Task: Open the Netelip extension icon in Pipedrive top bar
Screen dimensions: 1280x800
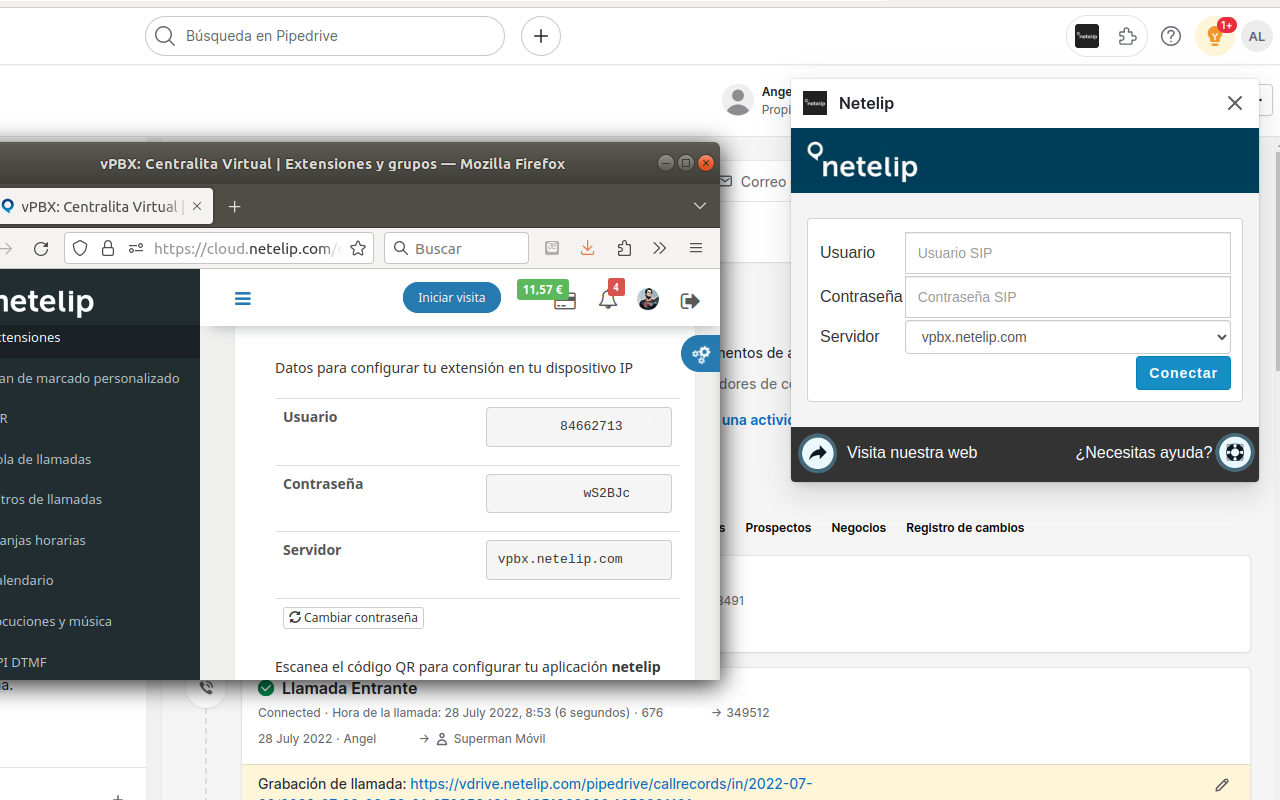Action: pos(1087,36)
